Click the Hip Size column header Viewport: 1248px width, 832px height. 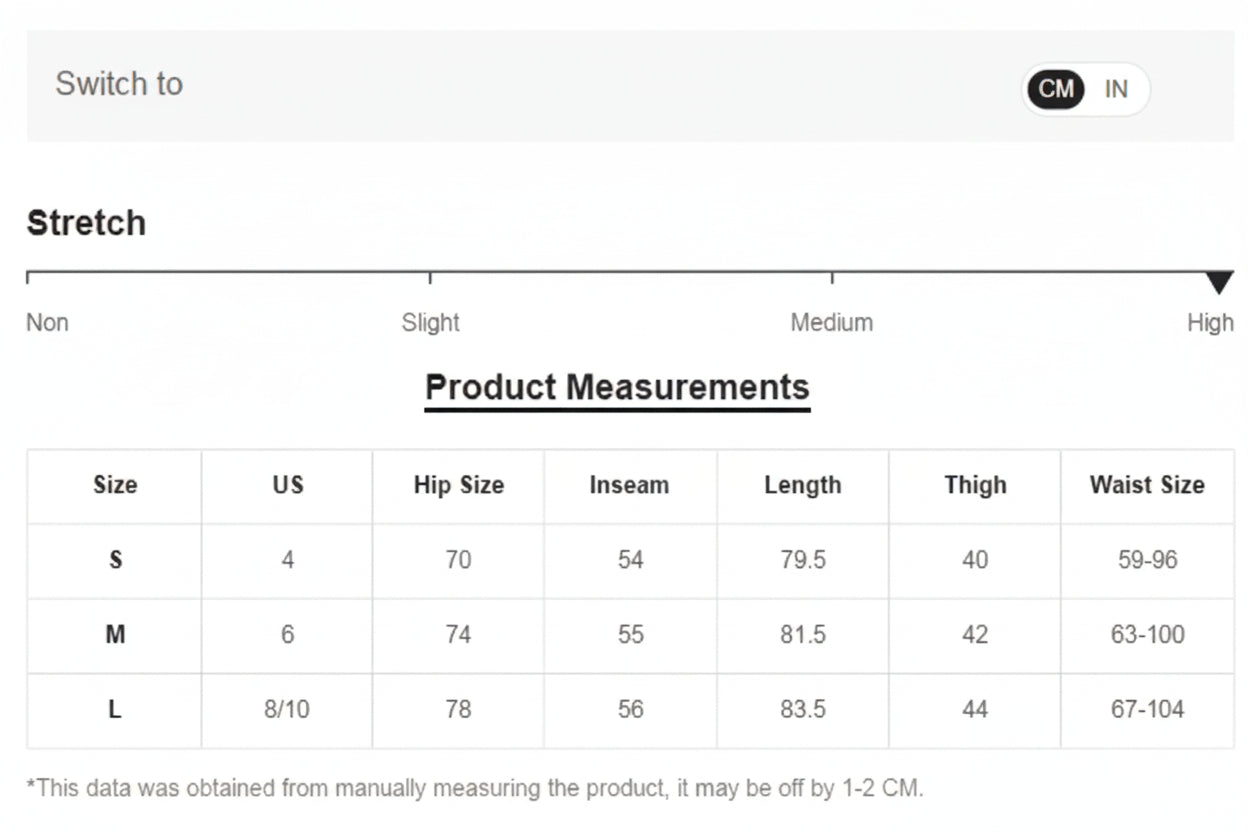coord(458,486)
